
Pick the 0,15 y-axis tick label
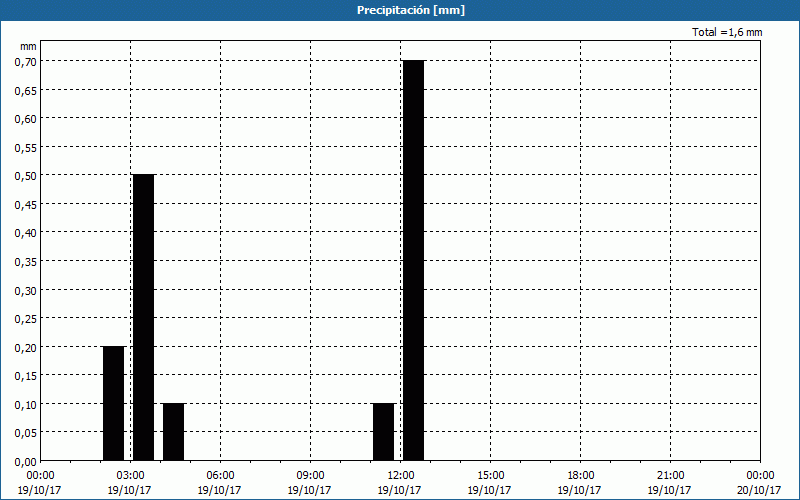[x=26, y=376]
